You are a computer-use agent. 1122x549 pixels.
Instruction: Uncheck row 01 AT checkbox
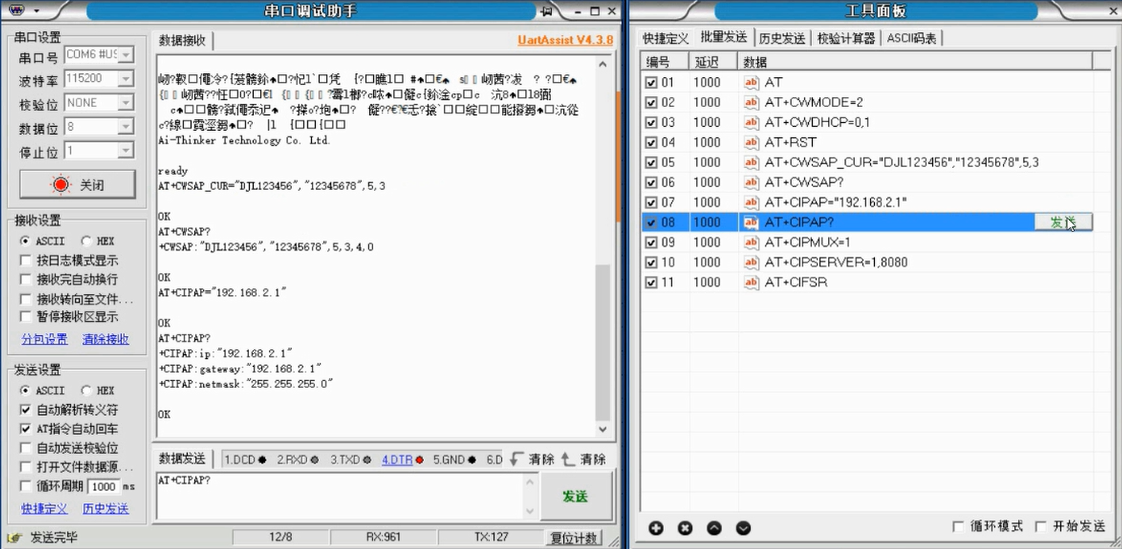[650, 83]
